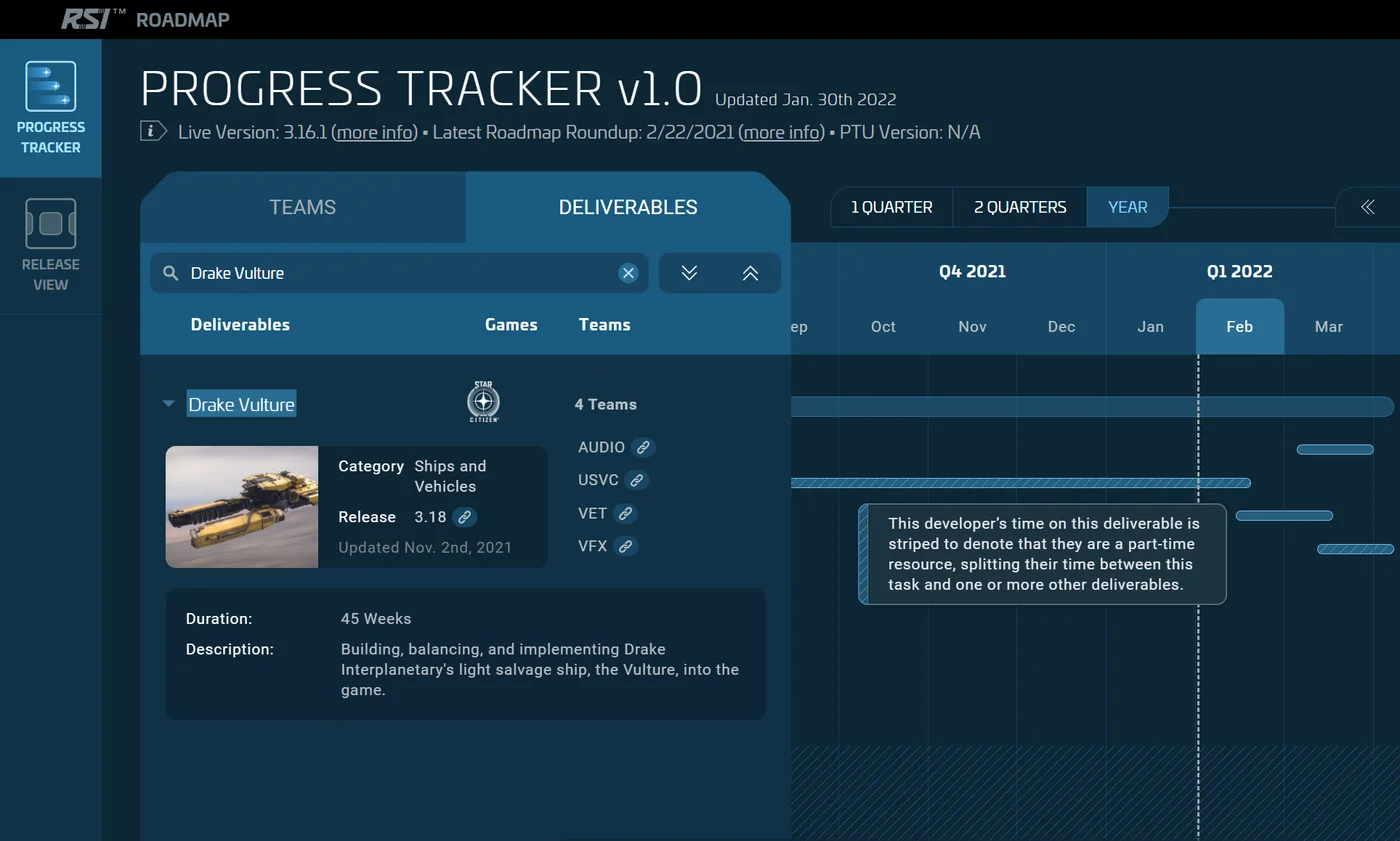Click the Deliverables column header
1400x841 pixels.
(x=240, y=324)
